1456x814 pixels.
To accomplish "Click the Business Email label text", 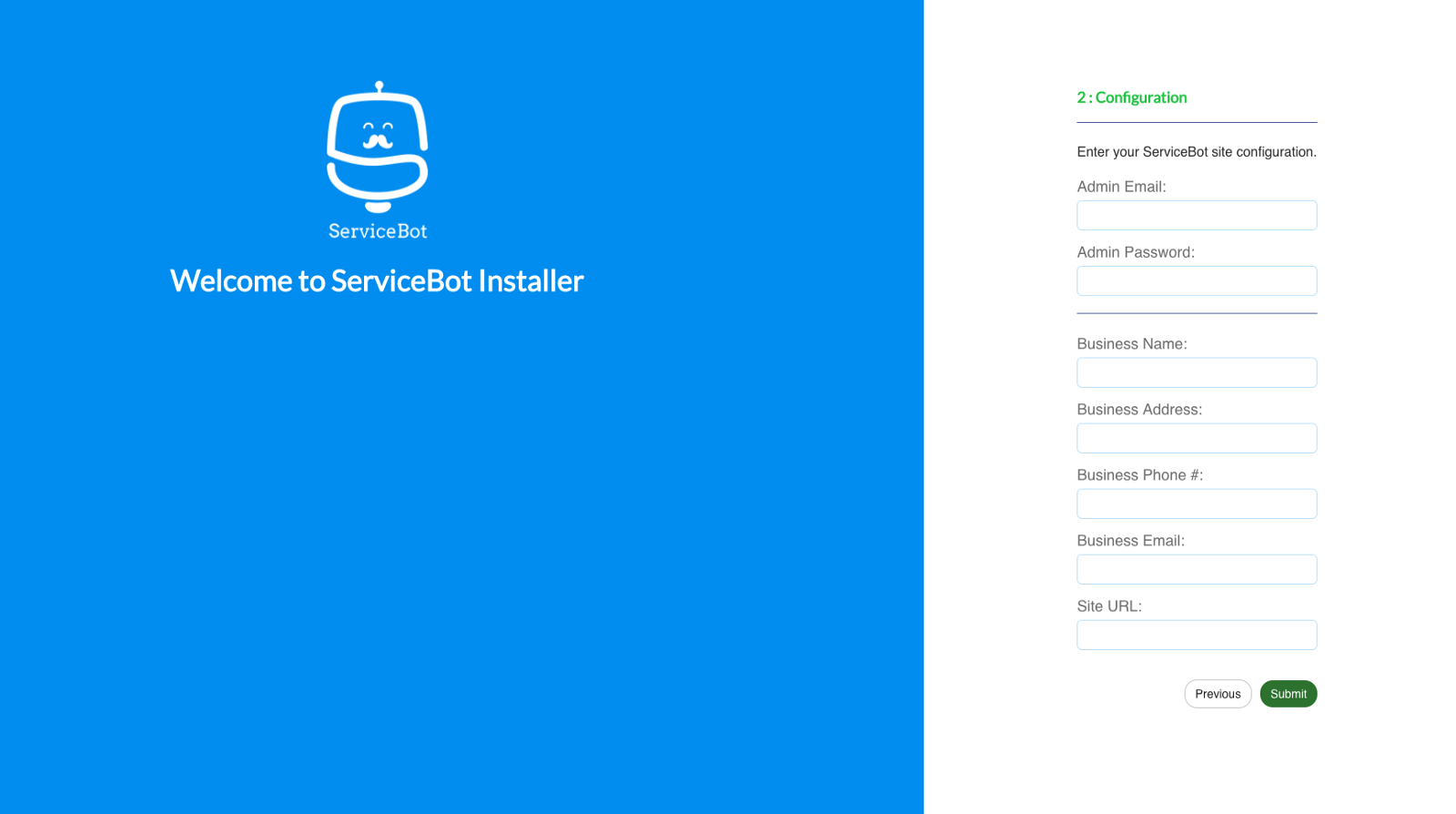I will point(1131,541).
